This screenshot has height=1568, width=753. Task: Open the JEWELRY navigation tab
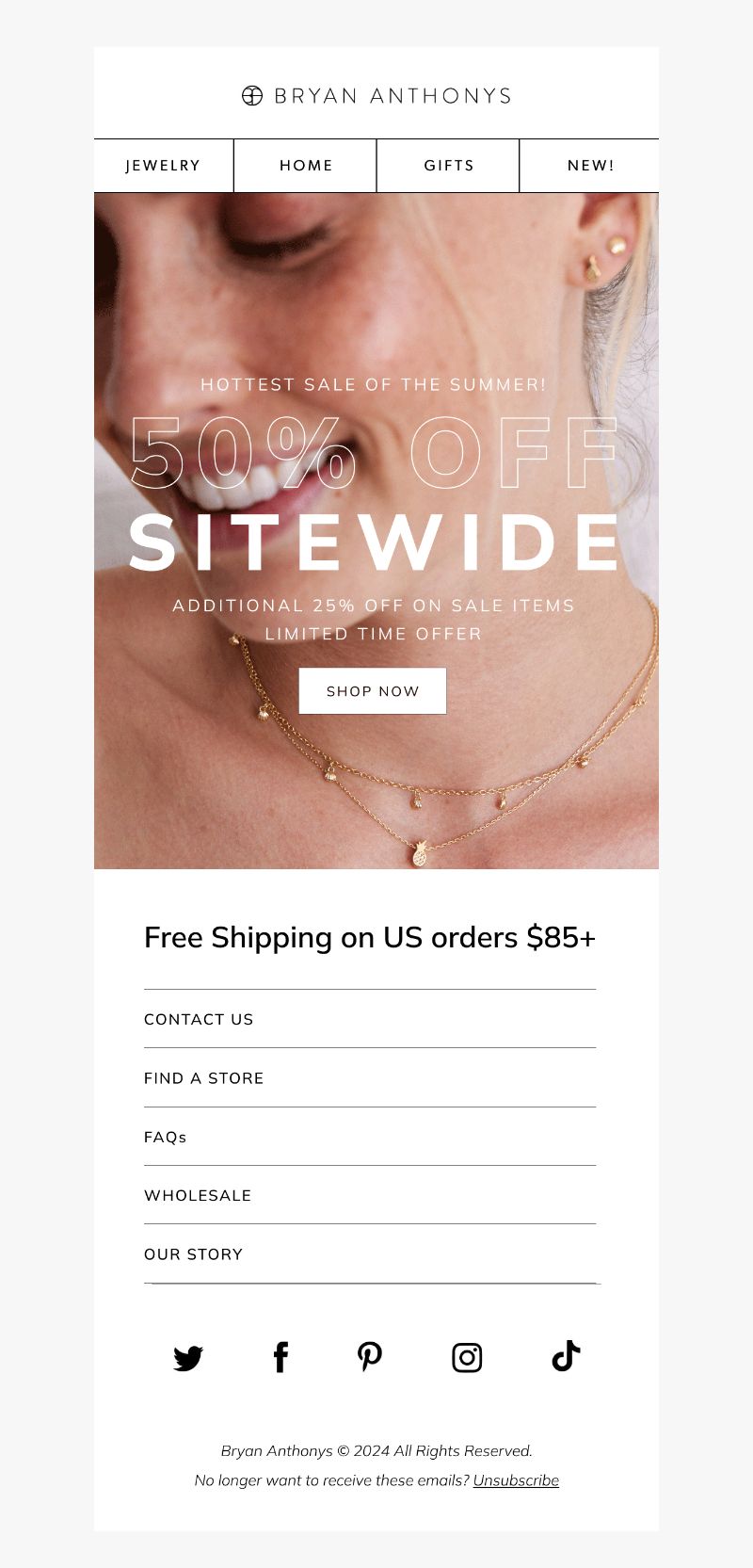(164, 166)
